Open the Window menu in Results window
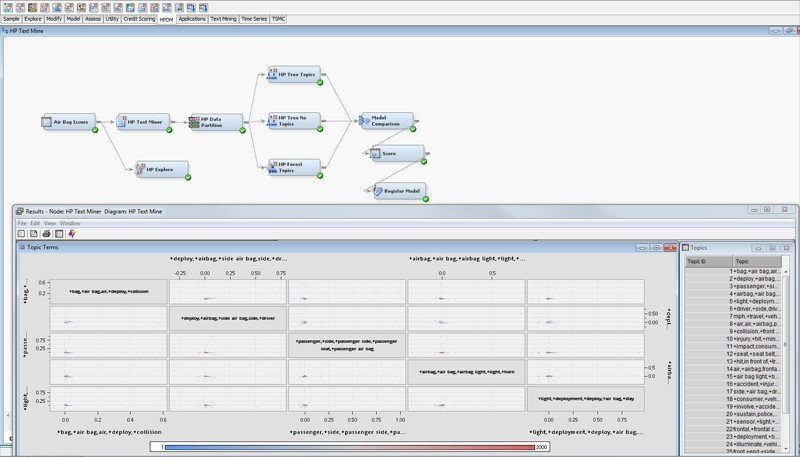Viewport: 800px width, 457px height. tap(70, 223)
